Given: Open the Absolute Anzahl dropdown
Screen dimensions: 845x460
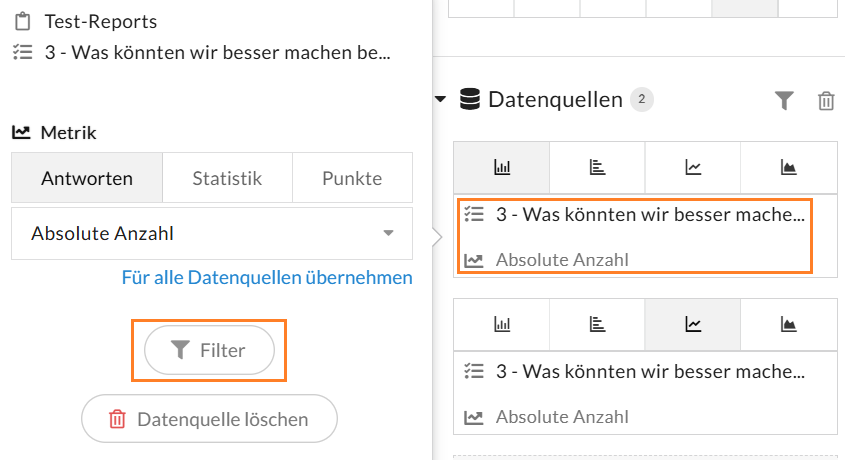Looking at the screenshot, I should pos(212,234).
